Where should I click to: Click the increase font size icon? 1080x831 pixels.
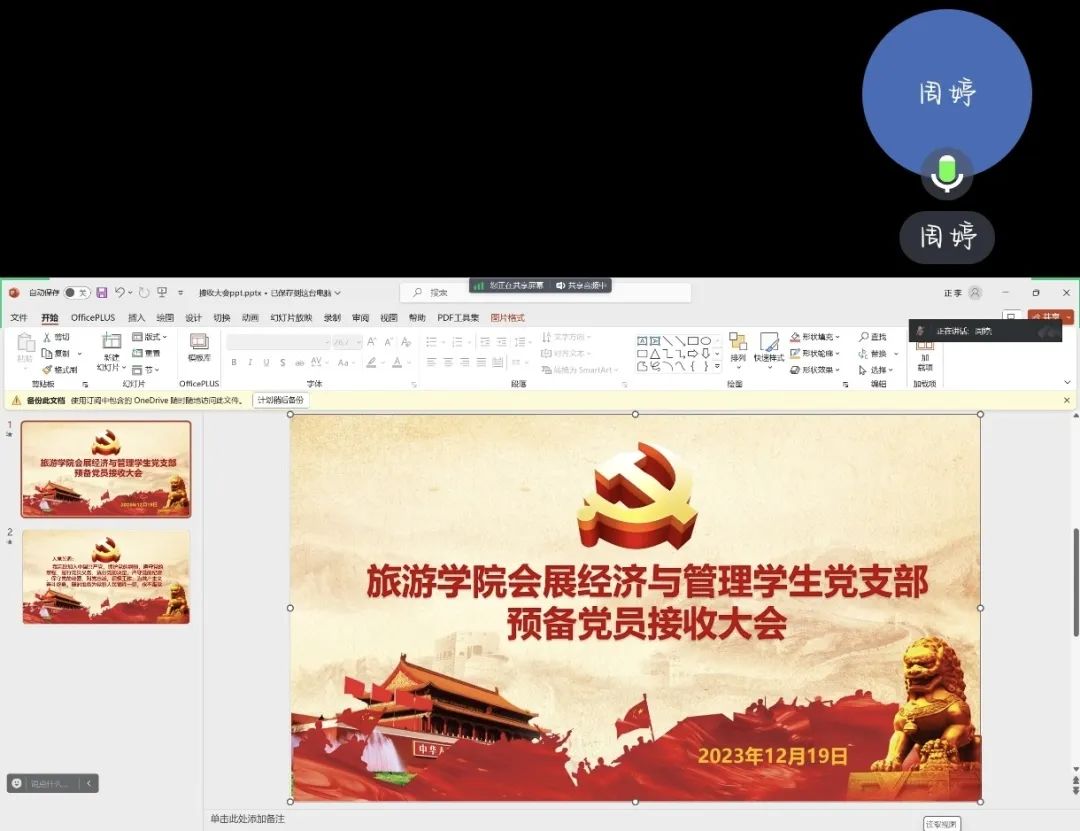pos(372,342)
